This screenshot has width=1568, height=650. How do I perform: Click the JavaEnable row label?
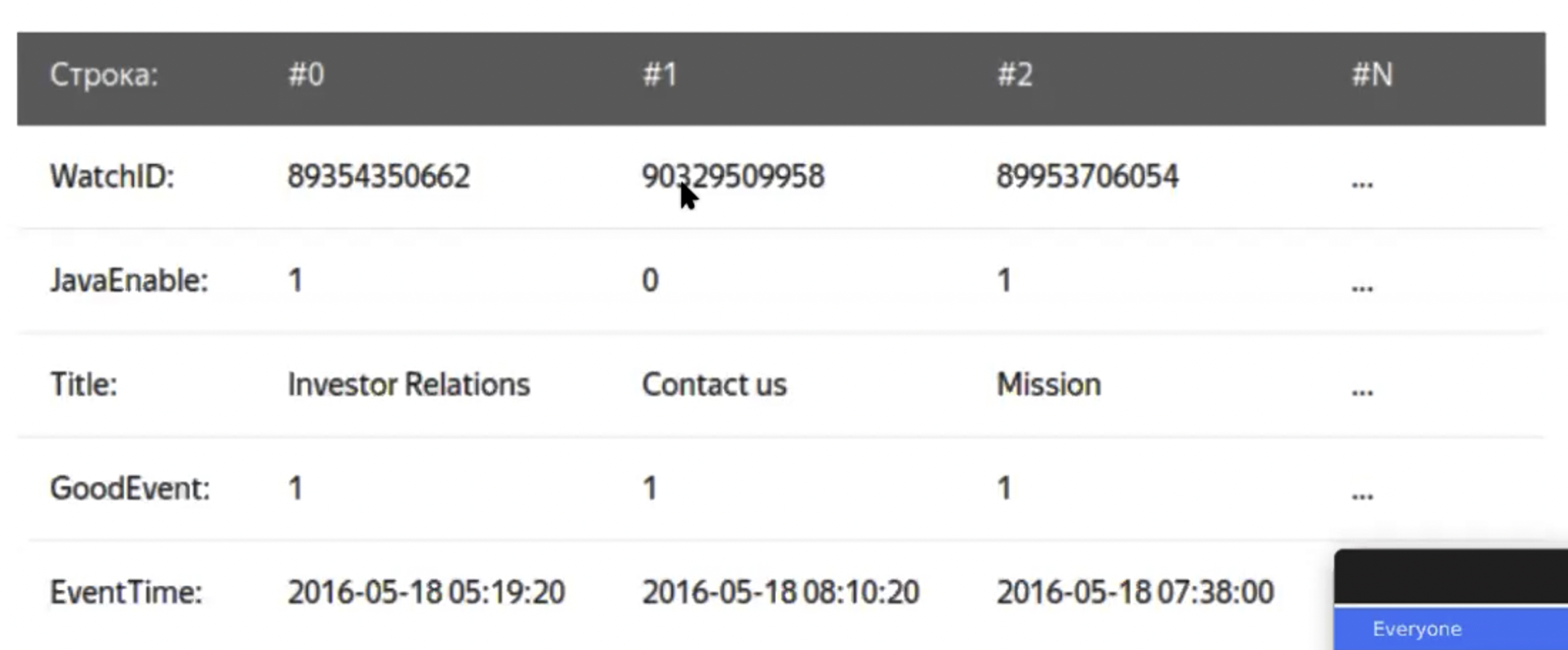pyautogui.click(x=129, y=280)
